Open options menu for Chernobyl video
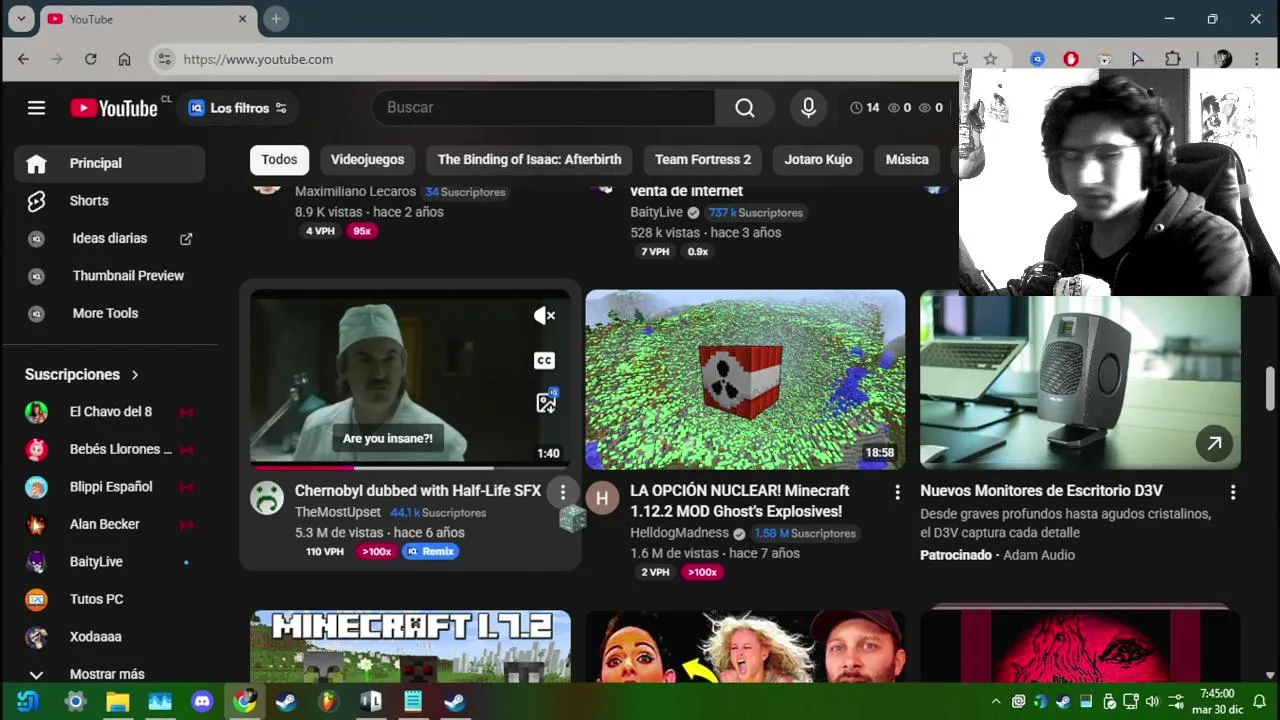 click(x=563, y=492)
